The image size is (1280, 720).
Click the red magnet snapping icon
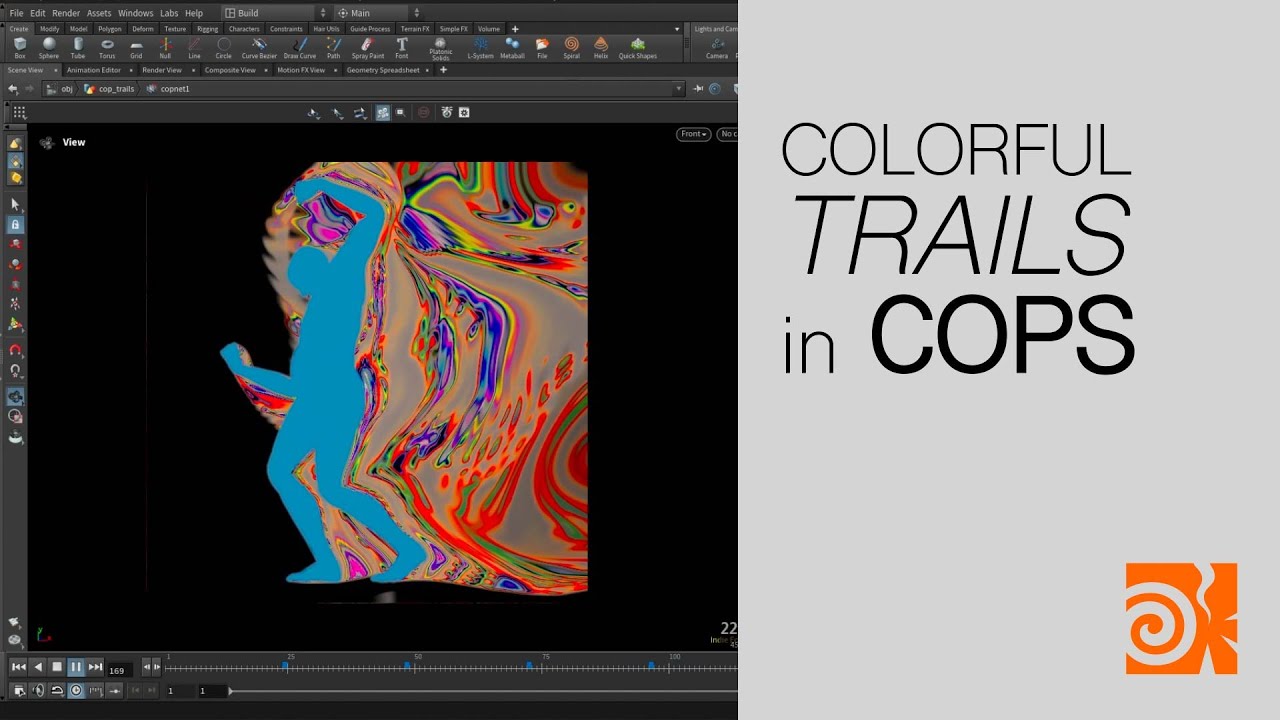coord(16,350)
